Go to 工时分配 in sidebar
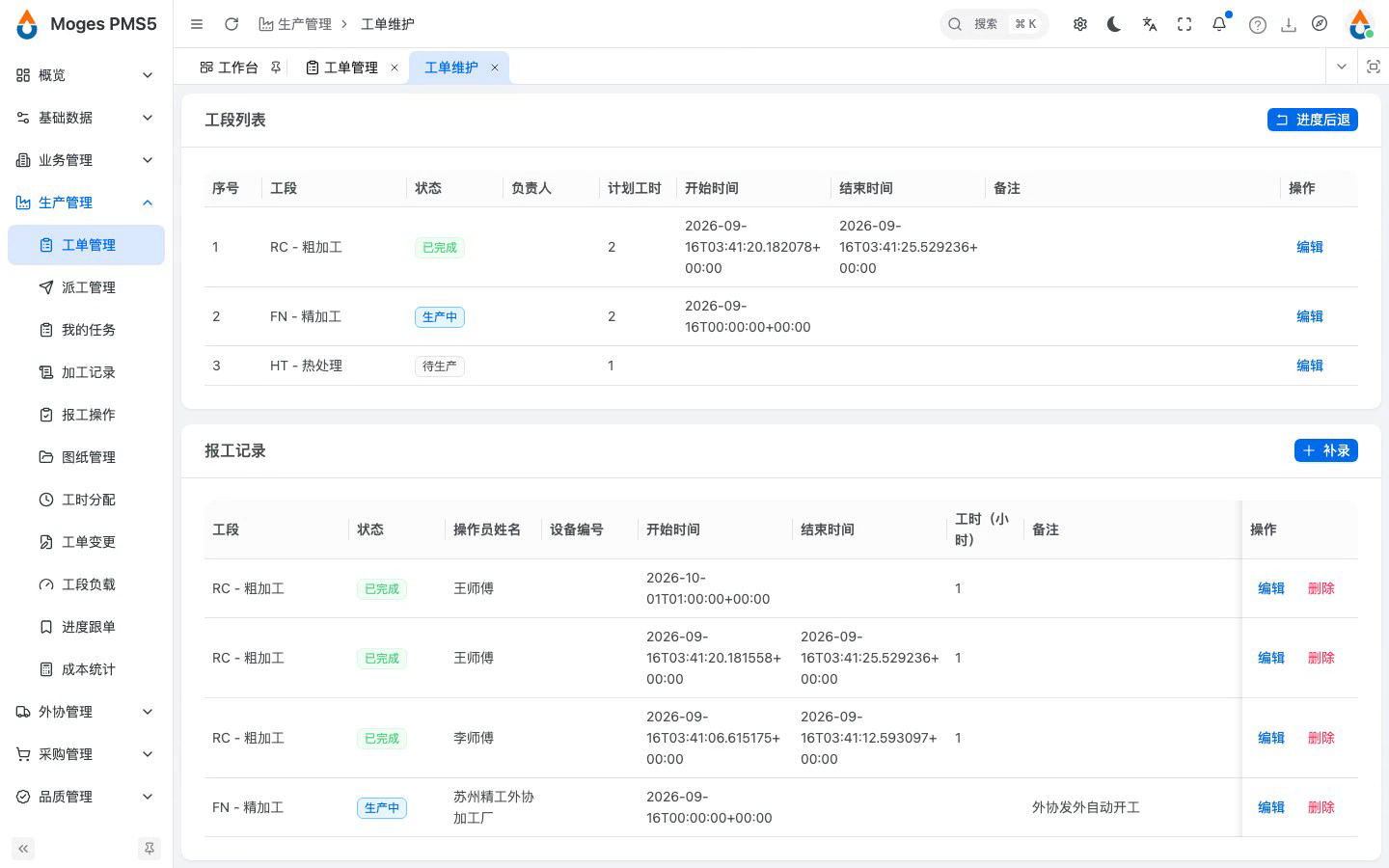 (x=86, y=500)
